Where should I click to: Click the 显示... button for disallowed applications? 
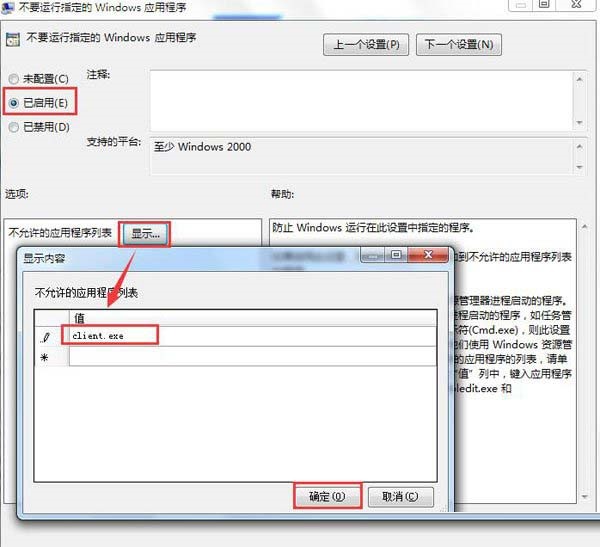pyautogui.click(x=146, y=233)
